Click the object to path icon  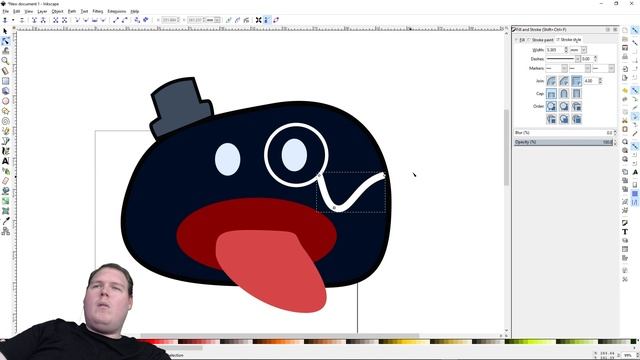click(x=136, y=20)
